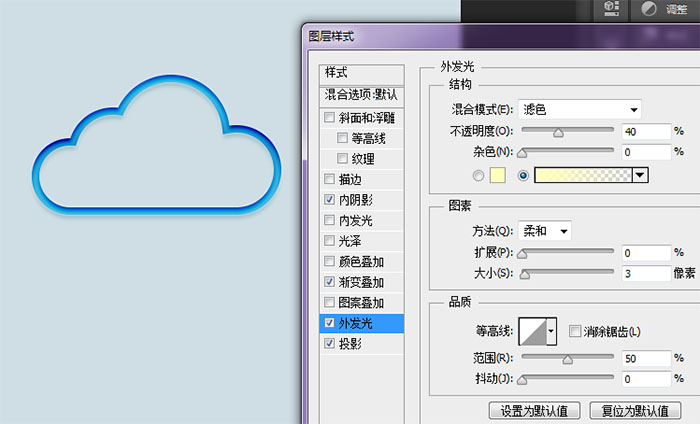Viewport: 700px width, 424px height.
Task: Open the 等高线 contour picker arrow
Action: point(551,331)
